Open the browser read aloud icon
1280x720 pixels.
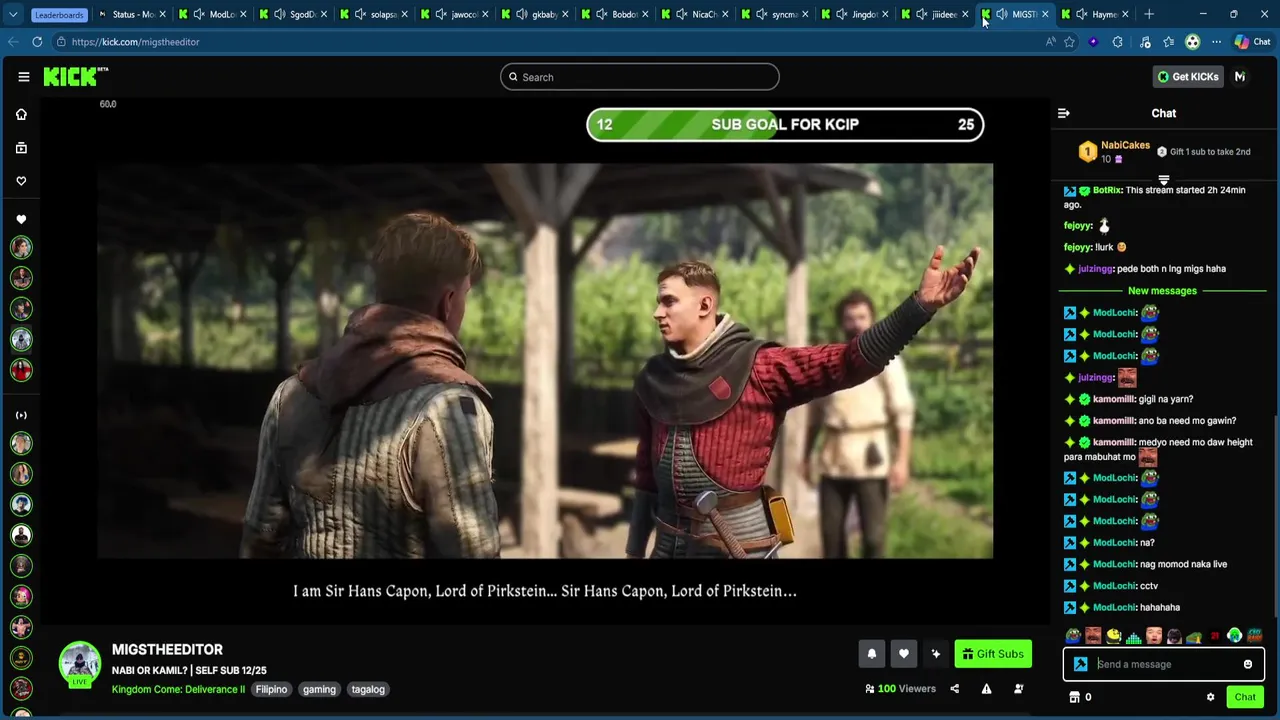(1050, 42)
